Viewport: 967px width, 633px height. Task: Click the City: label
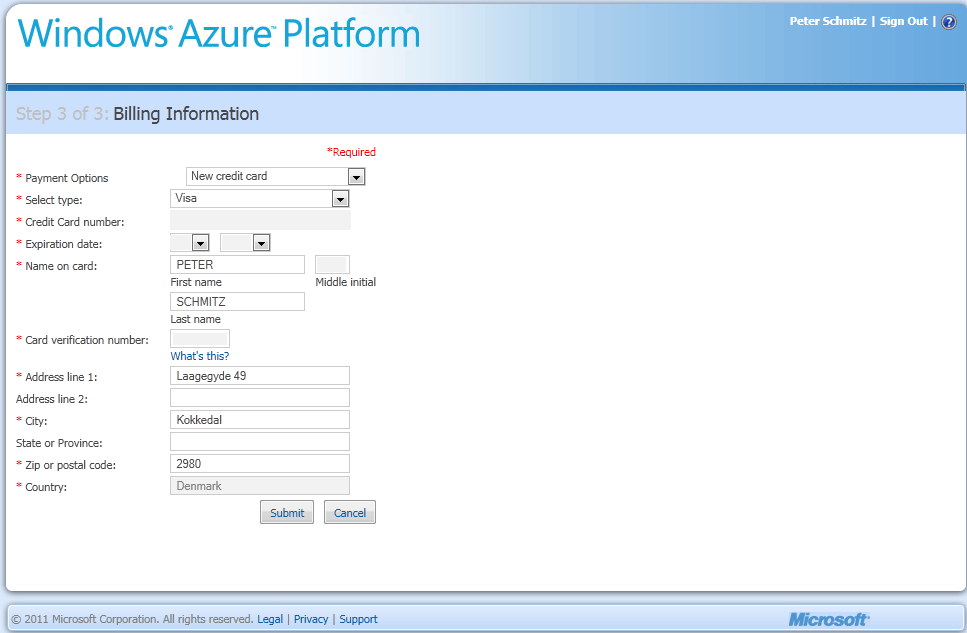(x=36, y=421)
